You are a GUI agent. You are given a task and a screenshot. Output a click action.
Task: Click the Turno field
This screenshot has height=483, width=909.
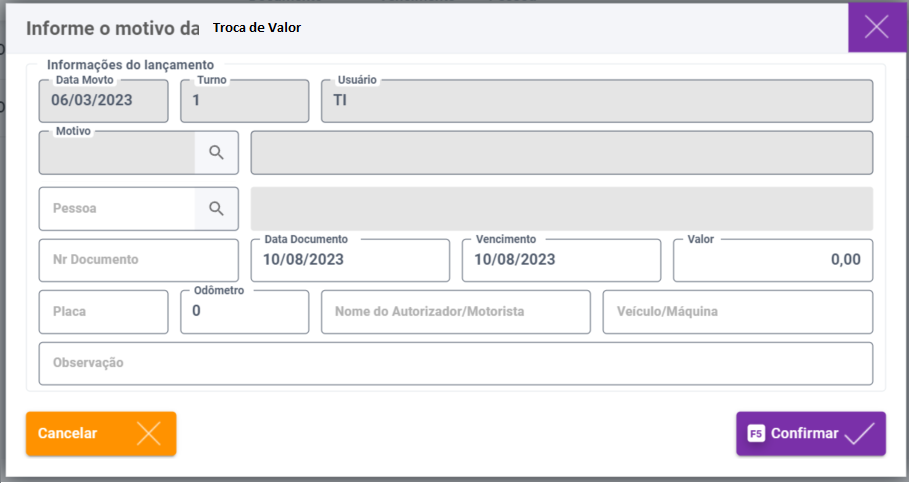(244, 100)
